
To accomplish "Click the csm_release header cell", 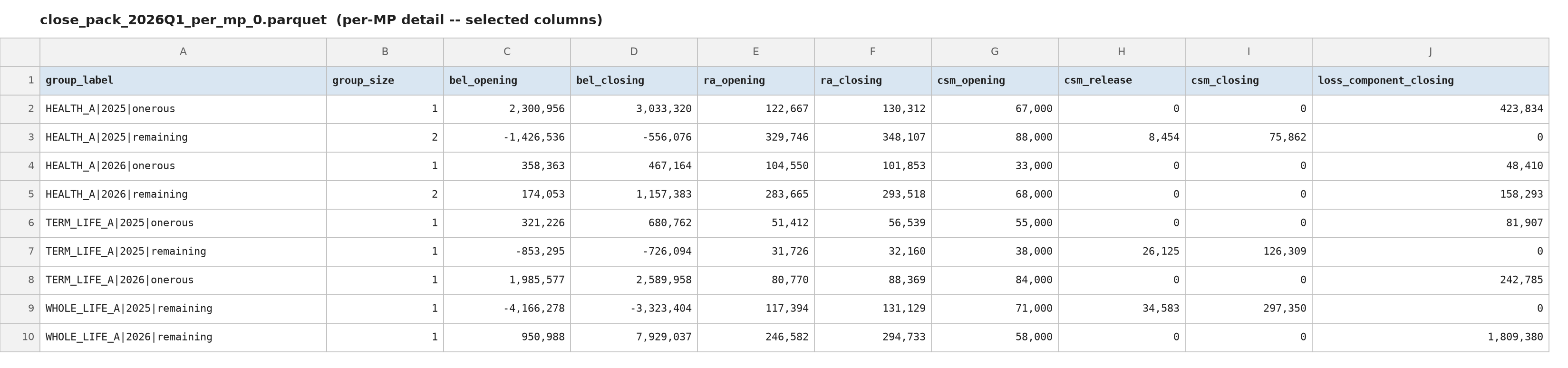I will (1122, 81).
